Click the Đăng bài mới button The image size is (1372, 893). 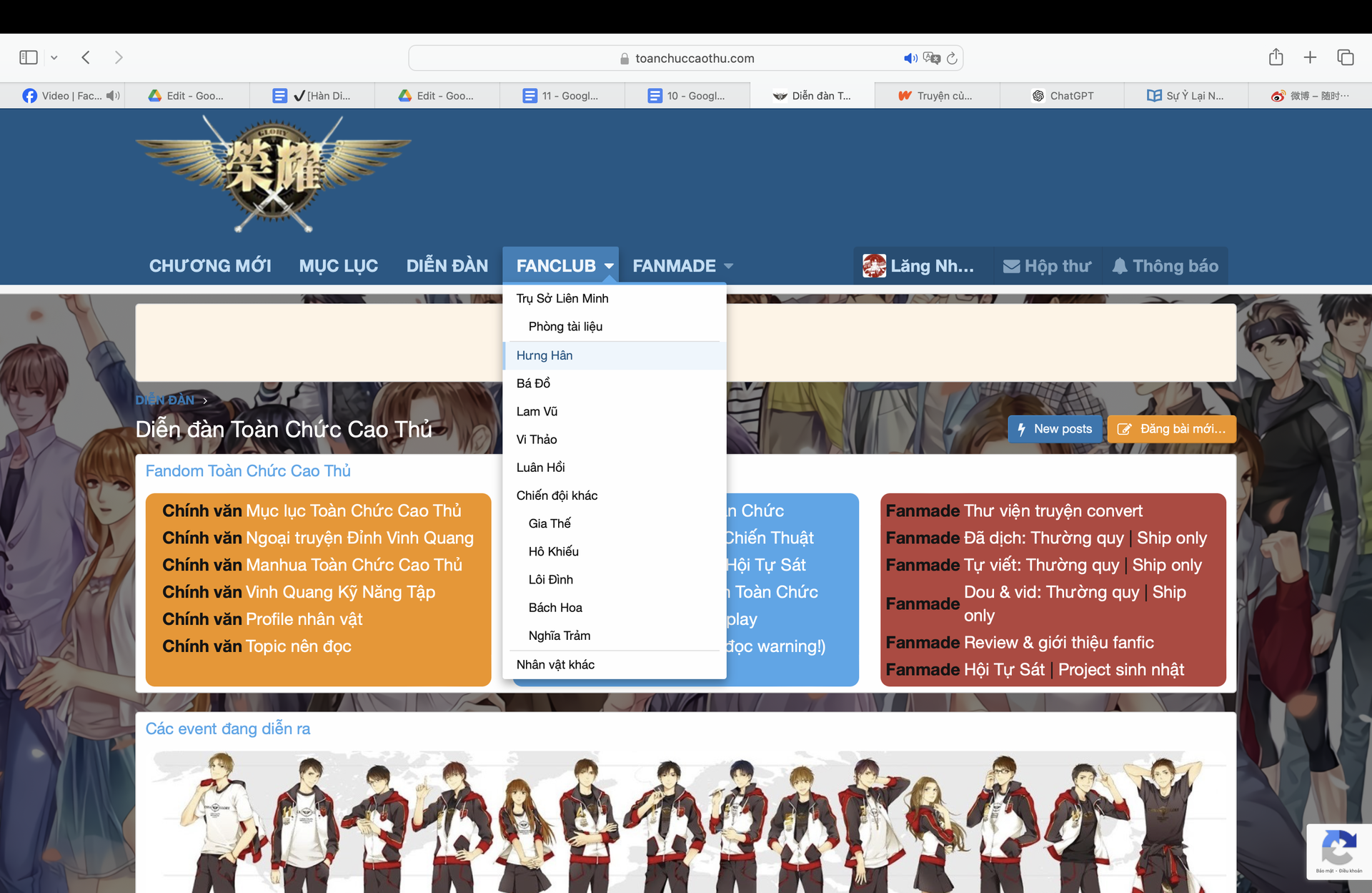(x=1171, y=429)
